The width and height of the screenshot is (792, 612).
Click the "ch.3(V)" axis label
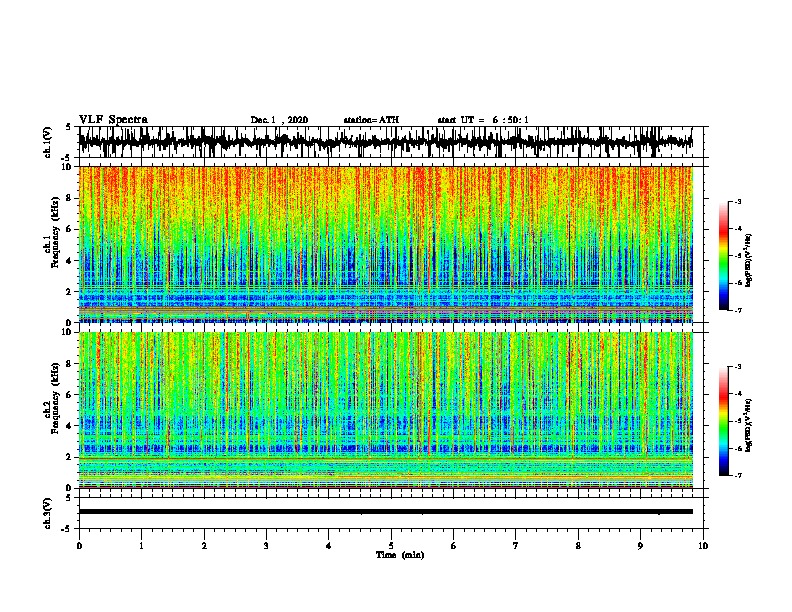48,513
